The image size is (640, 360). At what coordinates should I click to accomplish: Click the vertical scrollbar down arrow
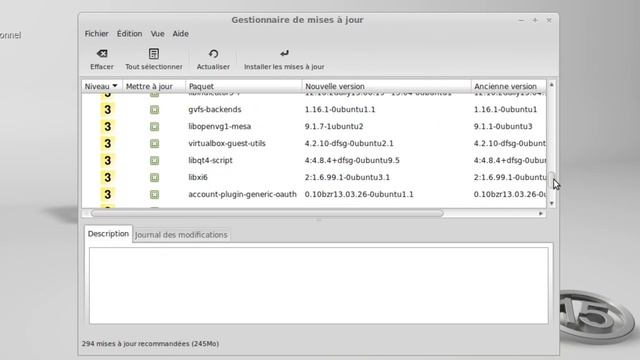(x=551, y=203)
